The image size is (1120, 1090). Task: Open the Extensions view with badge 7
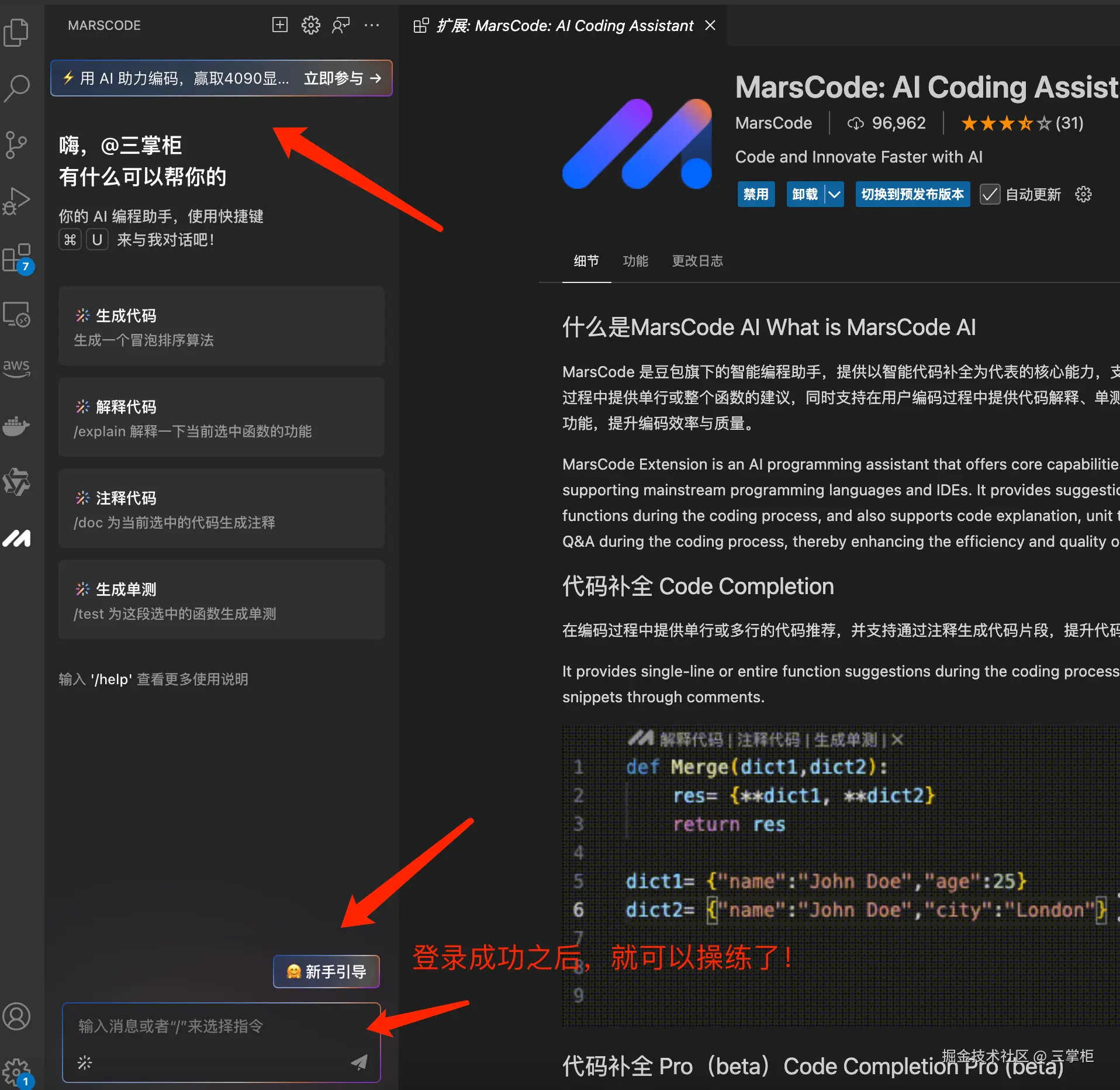point(18,258)
